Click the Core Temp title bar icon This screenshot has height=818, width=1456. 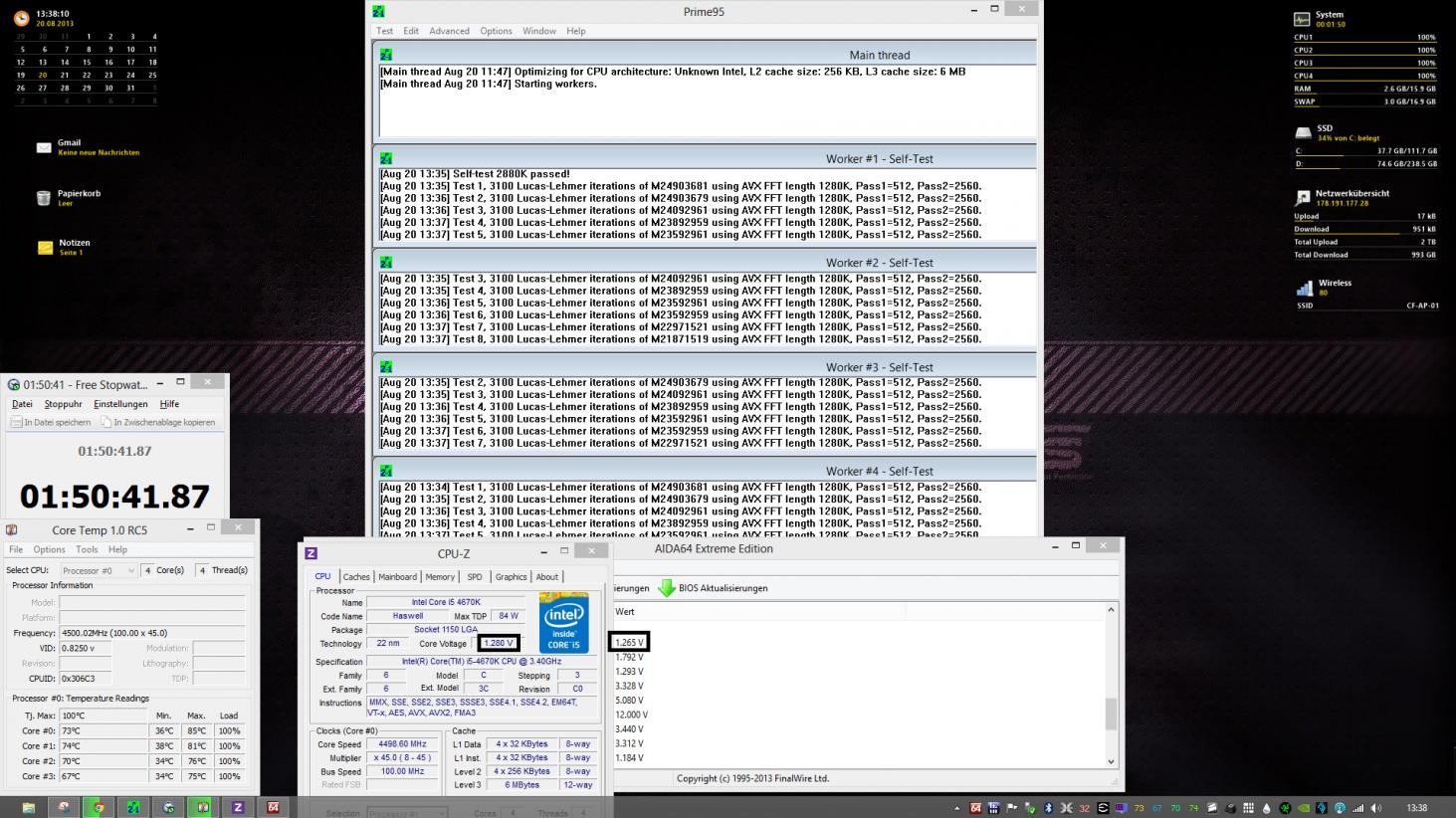pos(11,530)
